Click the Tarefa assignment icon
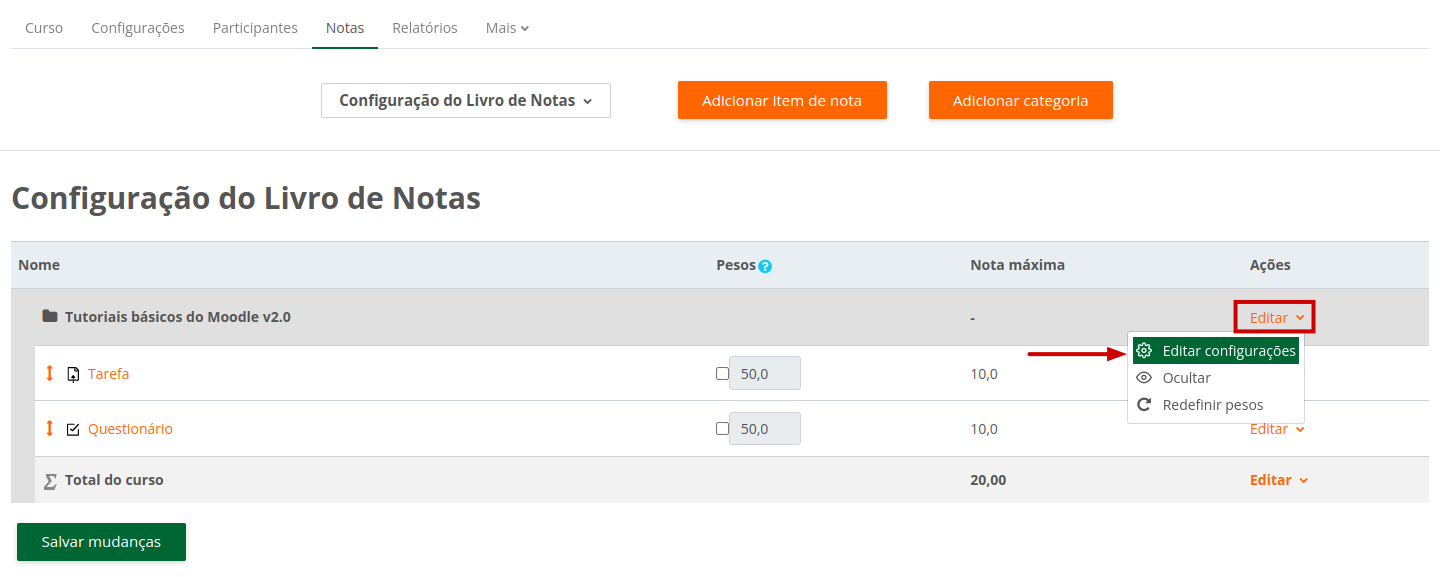This screenshot has width=1440, height=577. click(x=73, y=374)
